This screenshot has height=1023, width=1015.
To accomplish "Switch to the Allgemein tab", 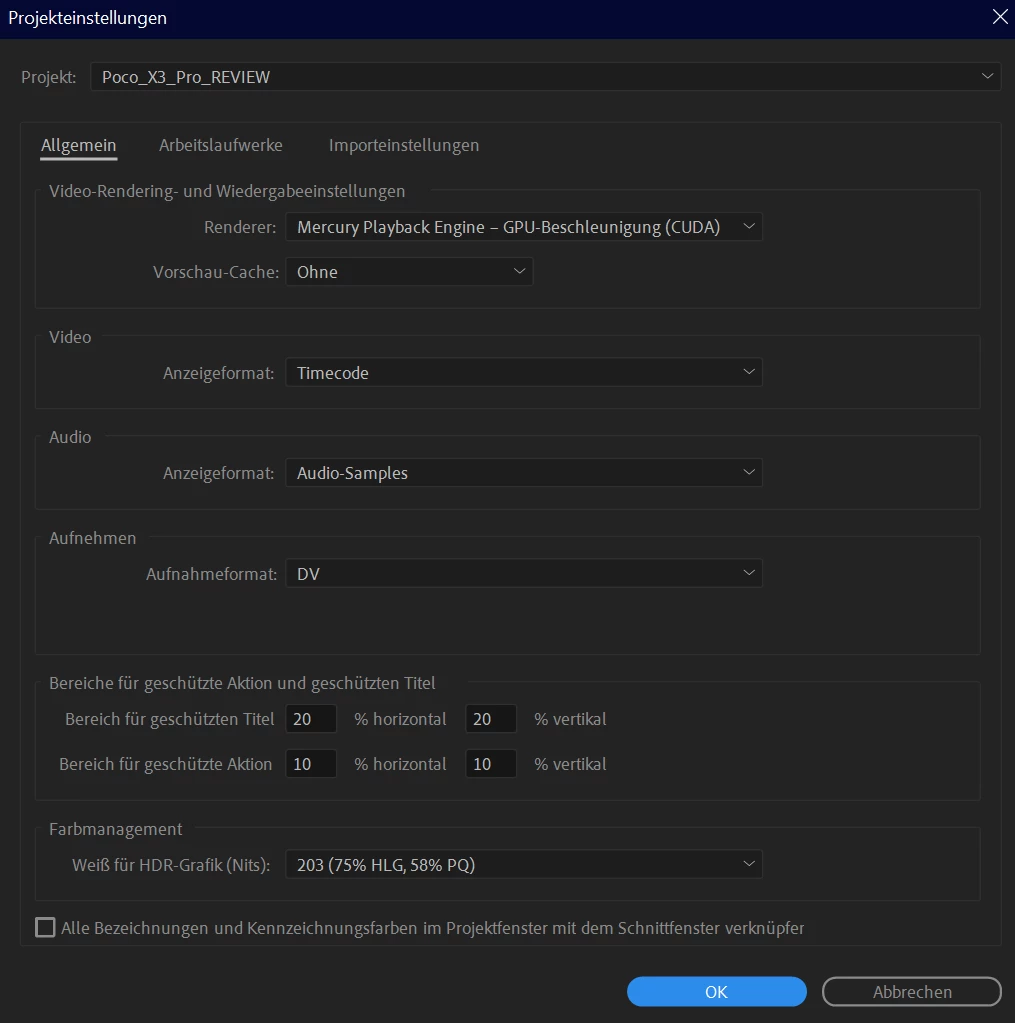I will pos(78,145).
